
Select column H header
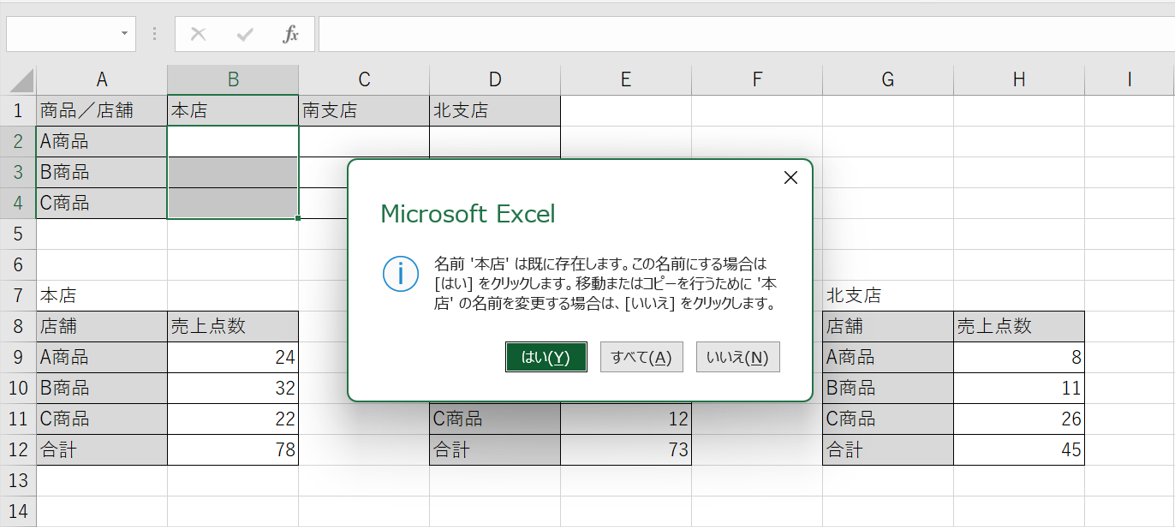click(x=1018, y=80)
